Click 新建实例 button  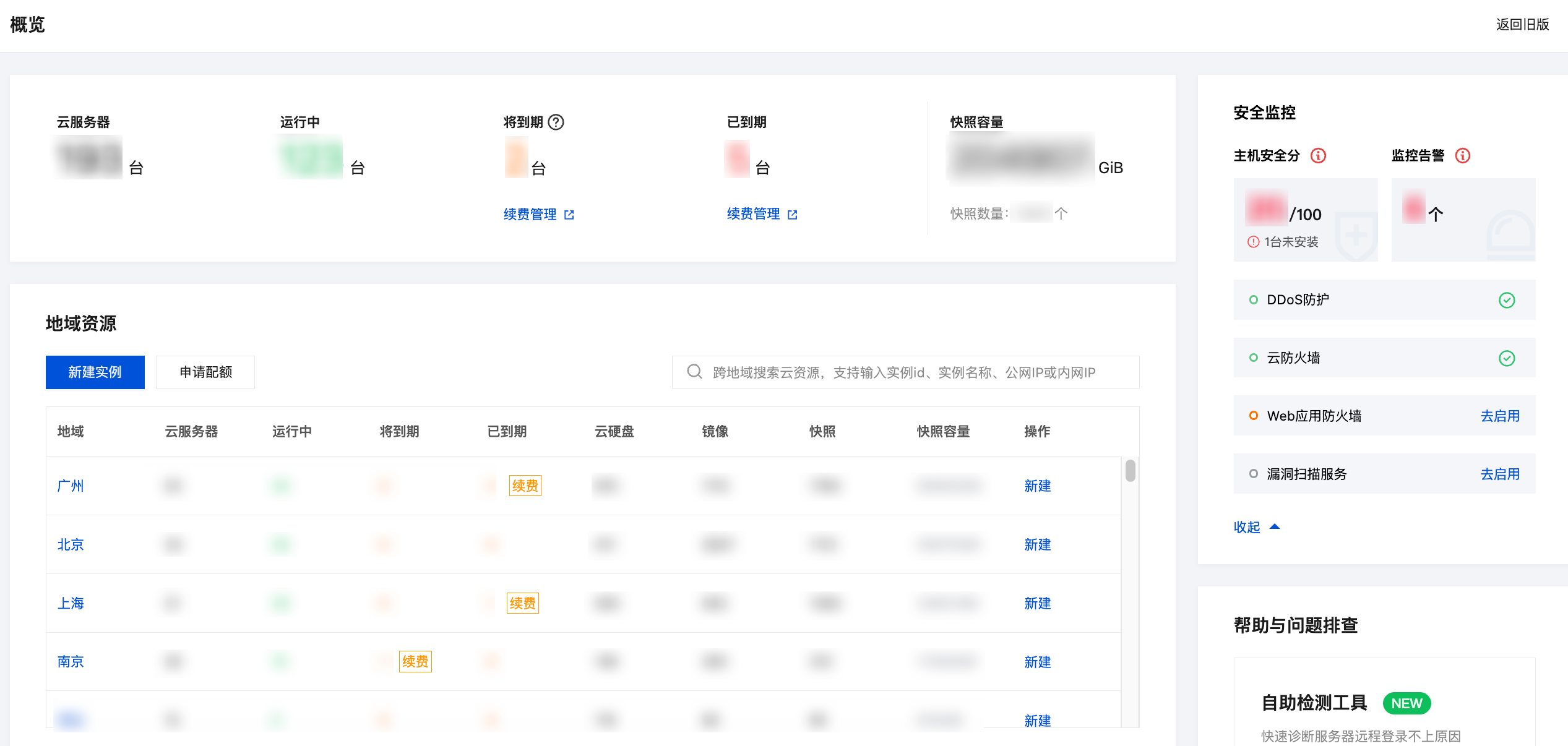95,372
